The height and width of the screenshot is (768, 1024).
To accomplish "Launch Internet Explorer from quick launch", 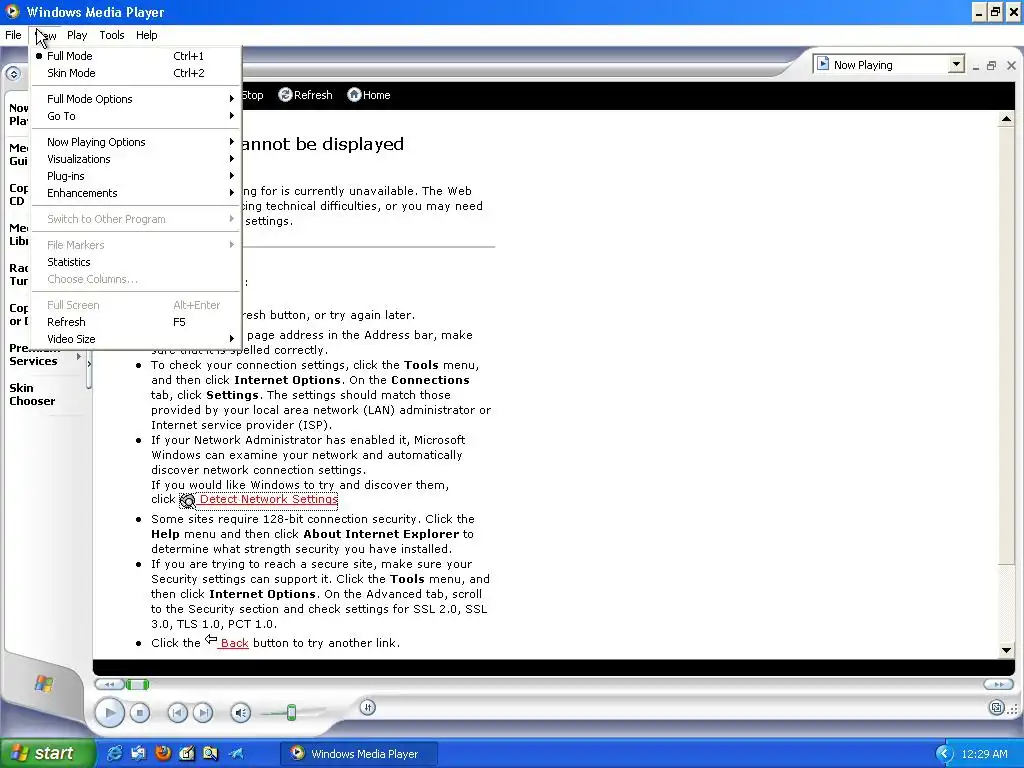I will point(114,754).
